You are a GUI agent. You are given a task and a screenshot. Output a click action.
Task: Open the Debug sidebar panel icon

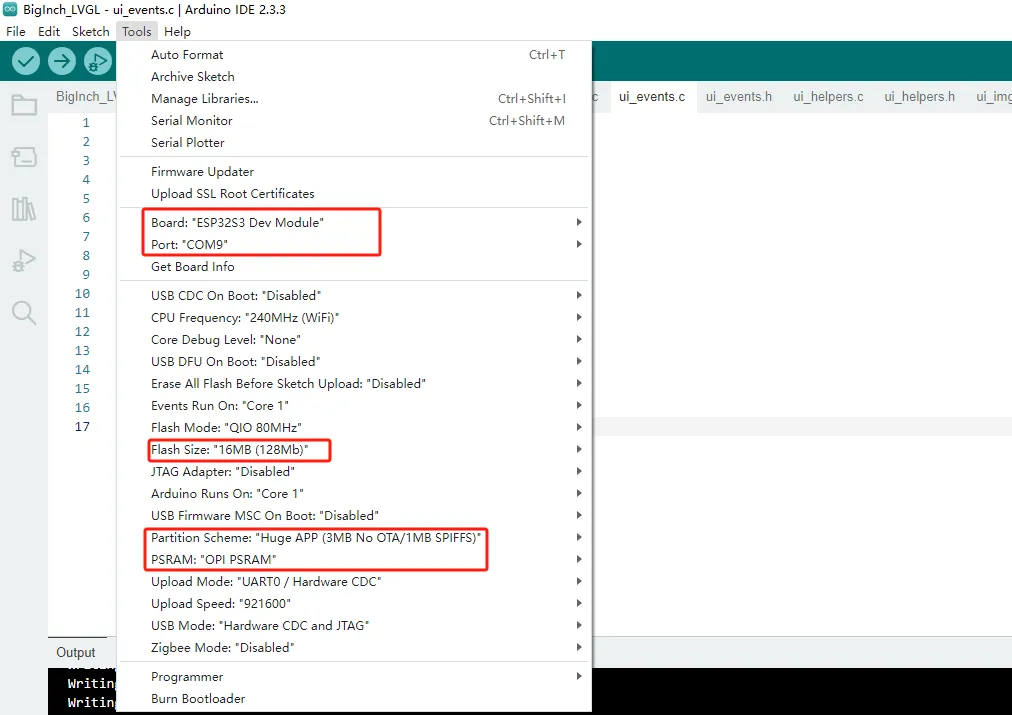[24, 261]
